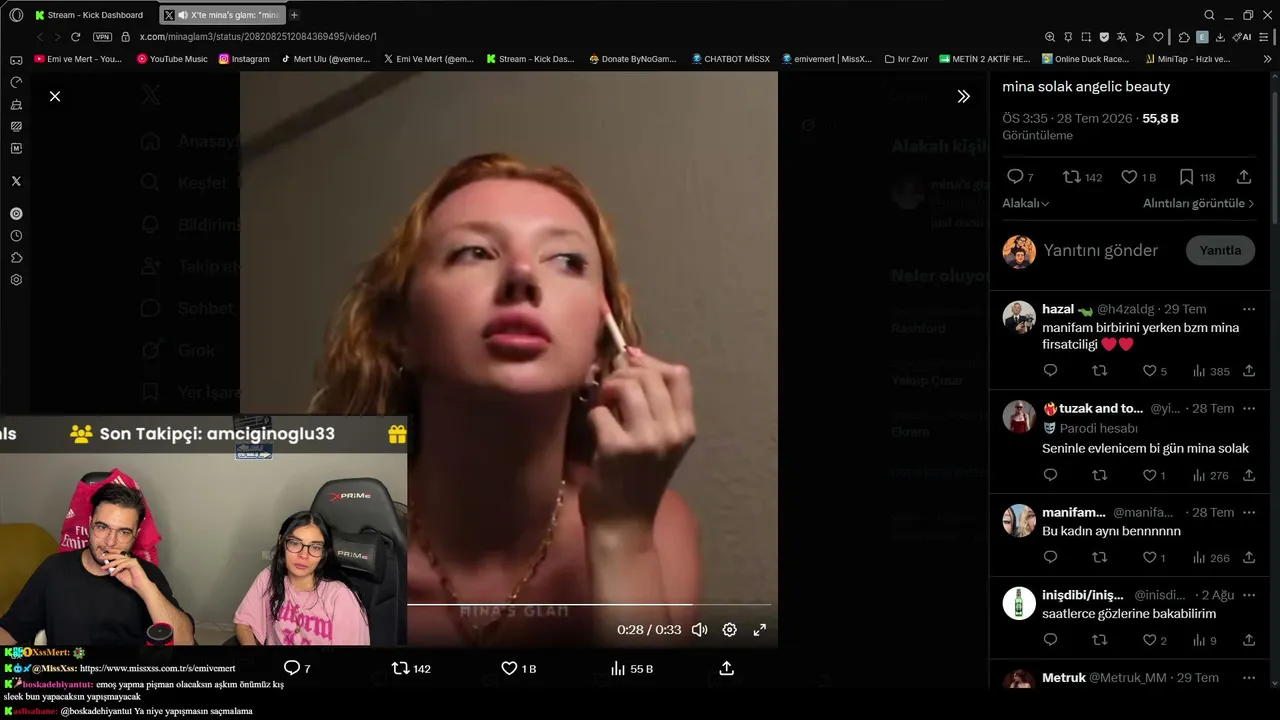Like the Bu kadın aynı bennnnnn reply
This screenshot has width=1280, height=720.
(x=1150, y=558)
